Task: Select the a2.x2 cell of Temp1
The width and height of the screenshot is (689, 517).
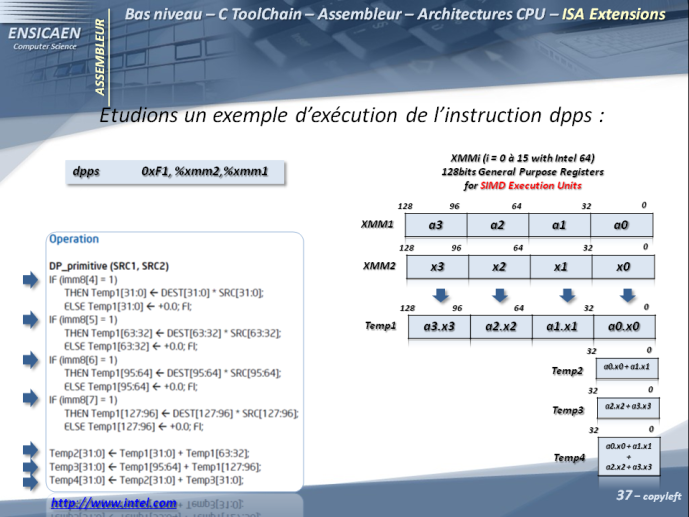Action: (501, 326)
